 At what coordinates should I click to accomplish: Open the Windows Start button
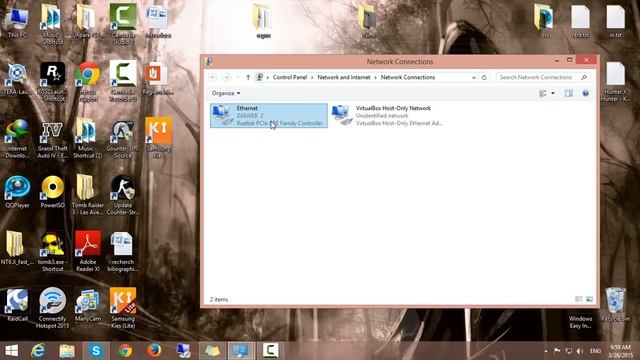coord(11,351)
